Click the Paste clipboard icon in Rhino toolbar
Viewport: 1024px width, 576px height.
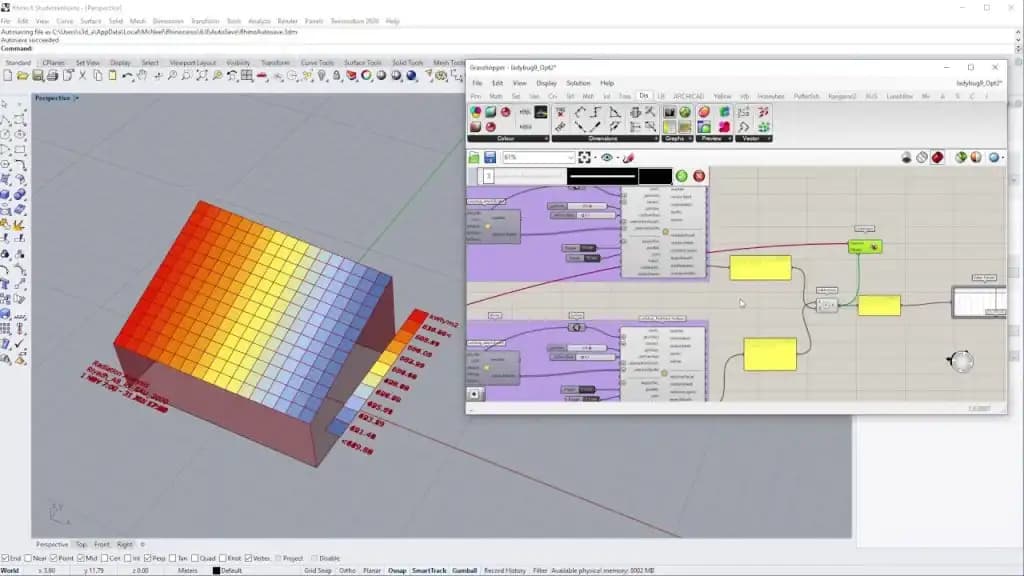pos(112,76)
